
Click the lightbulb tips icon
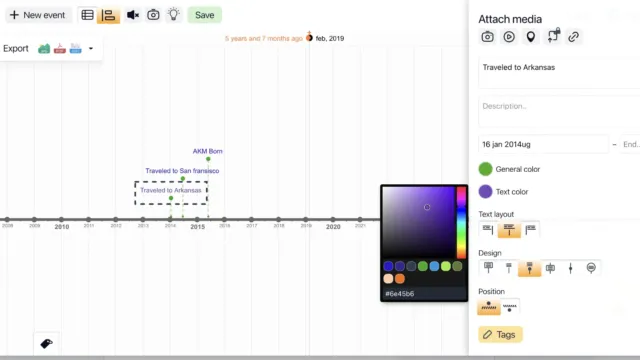[174, 15]
